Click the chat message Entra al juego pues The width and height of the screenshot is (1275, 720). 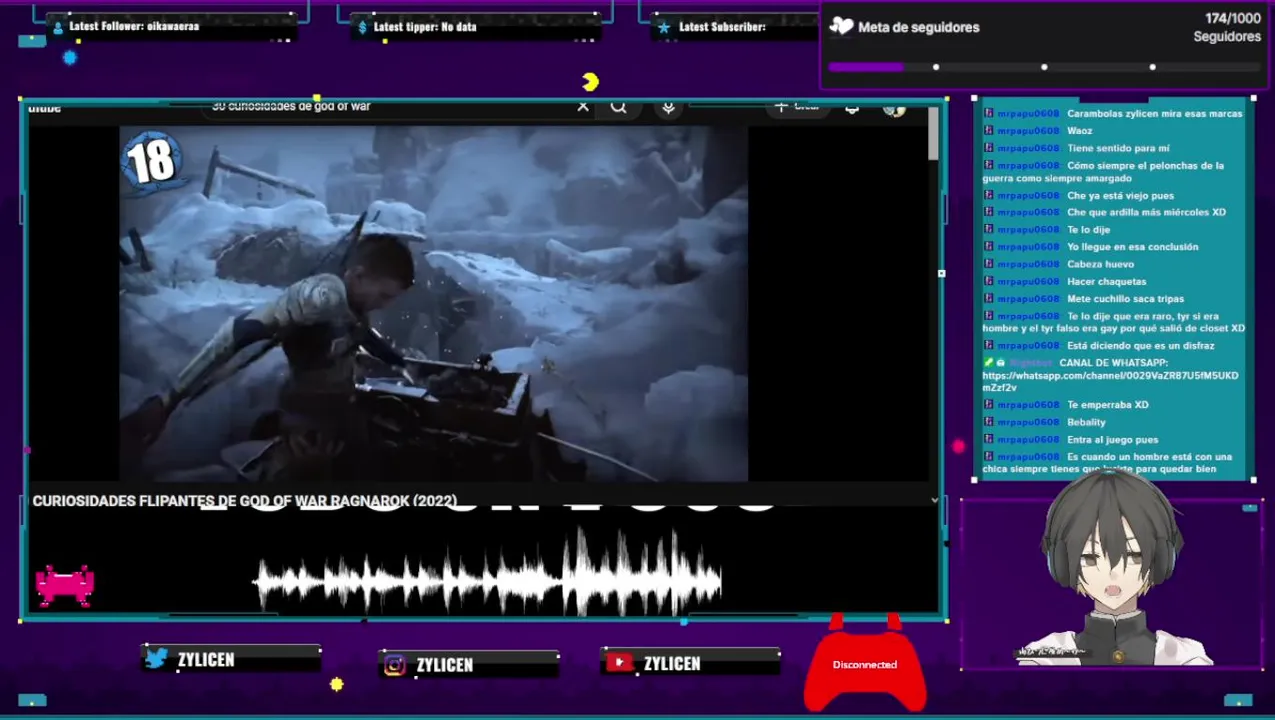(1112, 439)
